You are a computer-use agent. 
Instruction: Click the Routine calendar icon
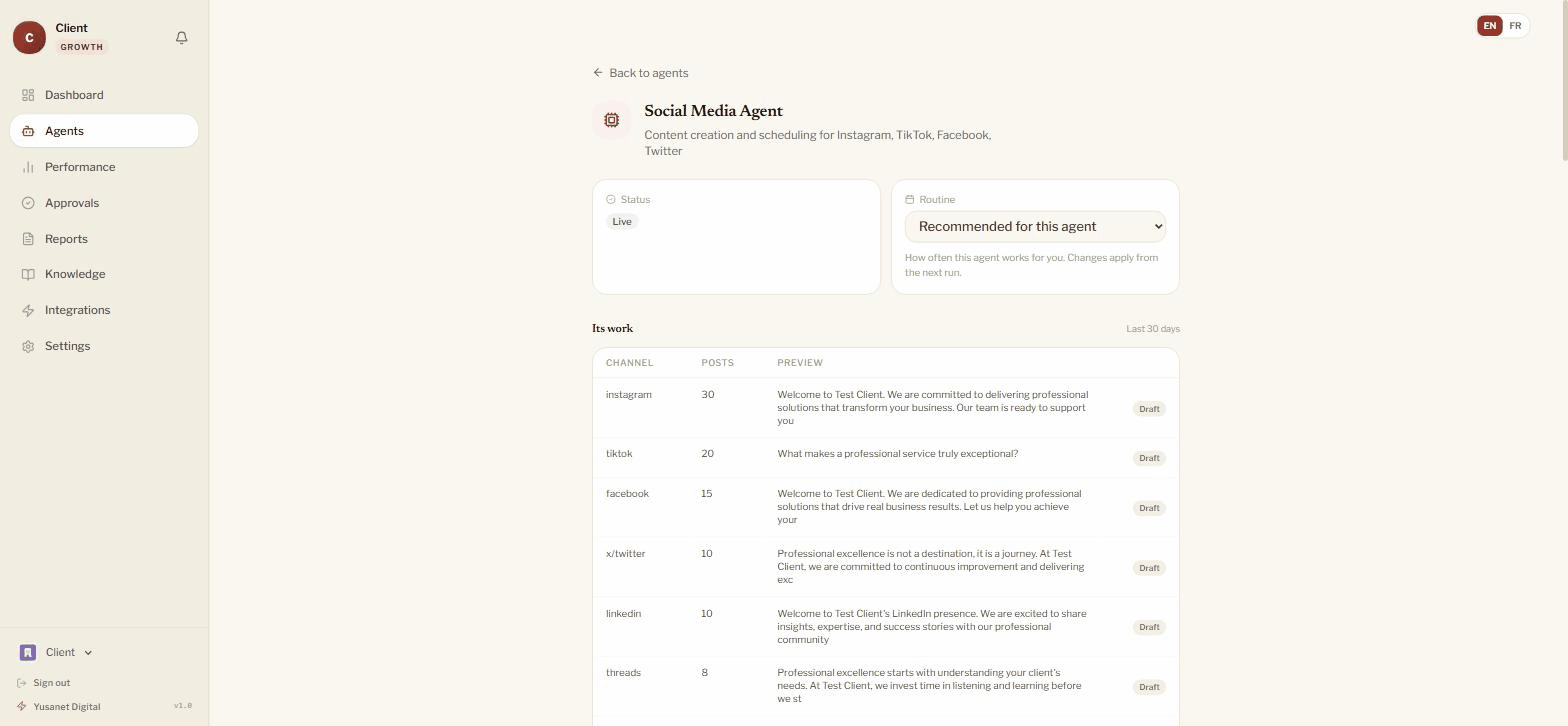(x=910, y=199)
